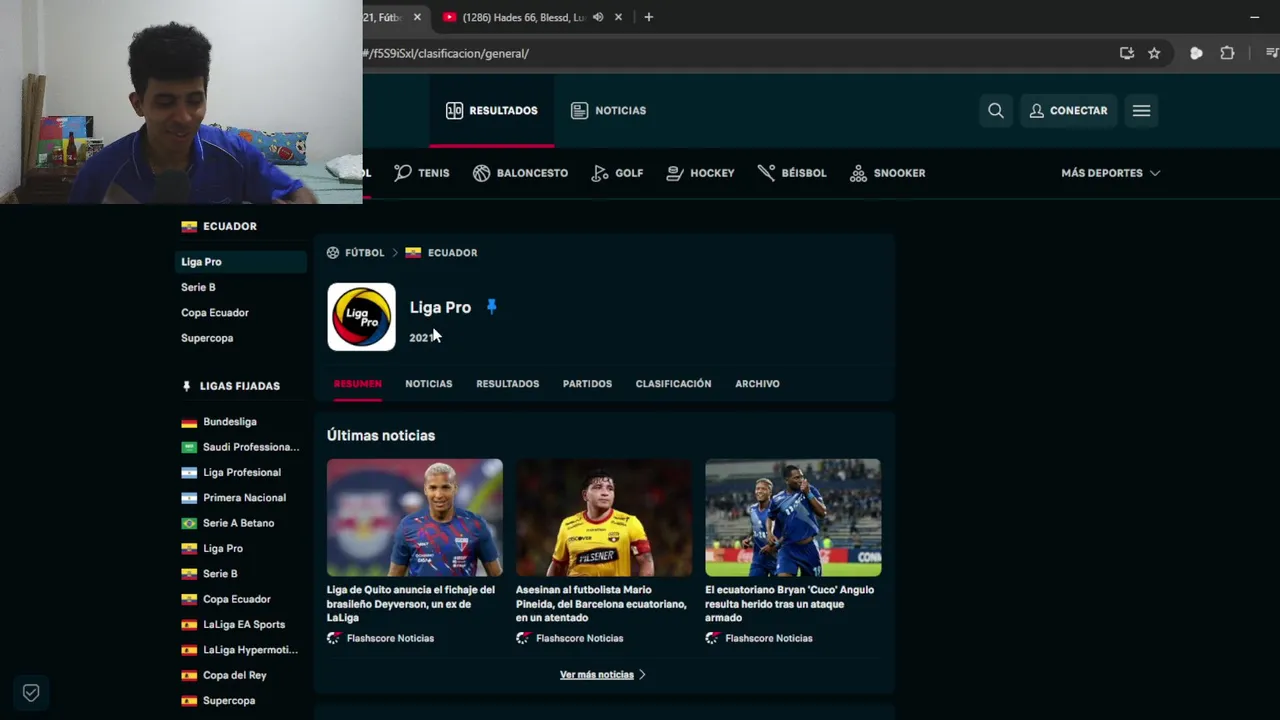This screenshot has height=720, width=1280.
Task: Open the Archivo league tab
Action: click(x=757, y=384)
